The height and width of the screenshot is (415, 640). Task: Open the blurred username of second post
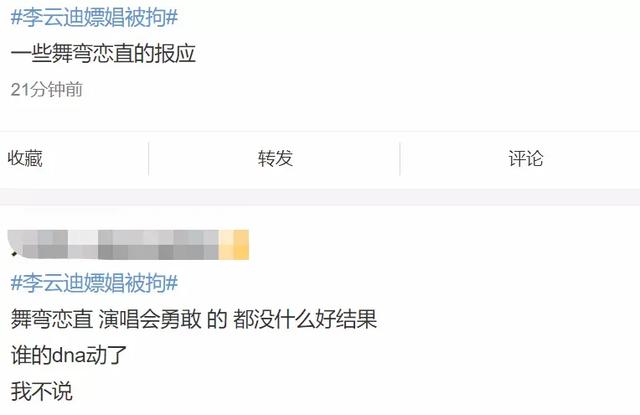pos(114,245)
